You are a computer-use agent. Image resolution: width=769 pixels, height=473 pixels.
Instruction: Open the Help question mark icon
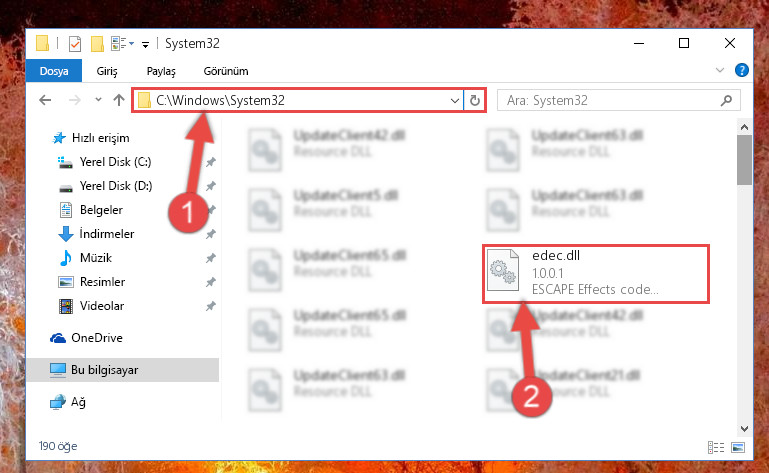click(x=742, y=71)
